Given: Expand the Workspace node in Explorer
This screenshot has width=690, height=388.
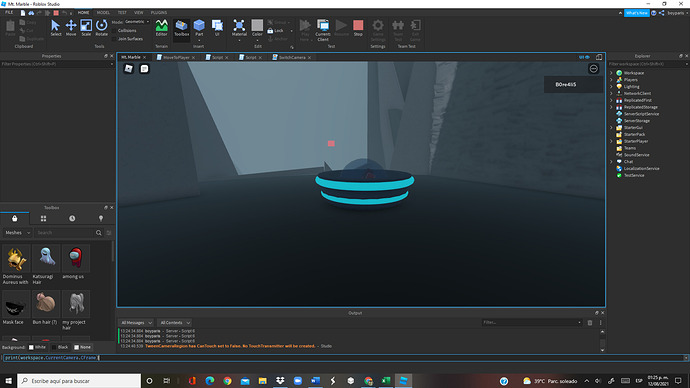Looking at the screenshot, I should (611, 73).
